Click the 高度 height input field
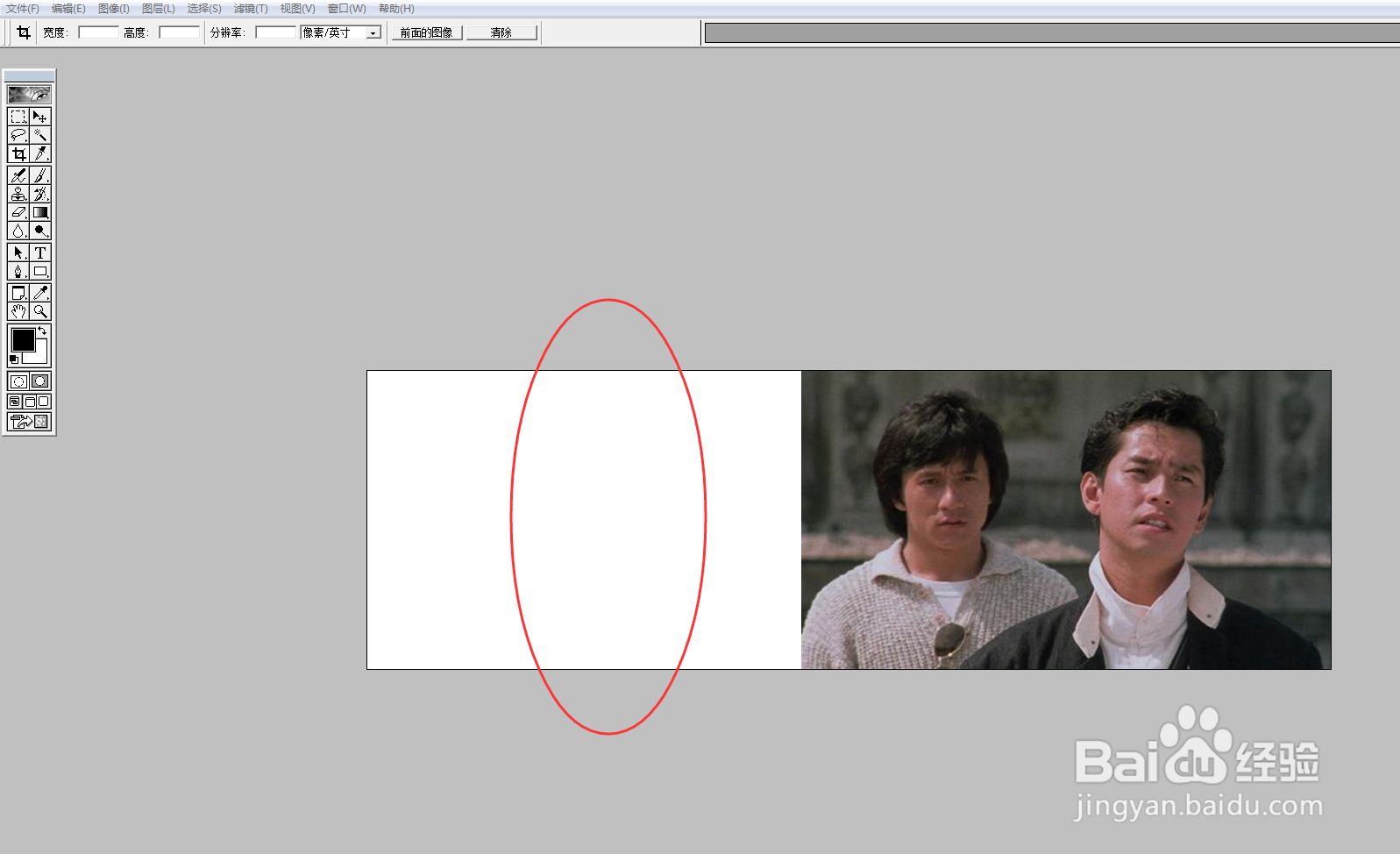The width and height of the screenshot is (1400, 854). [x=179, y=32]
